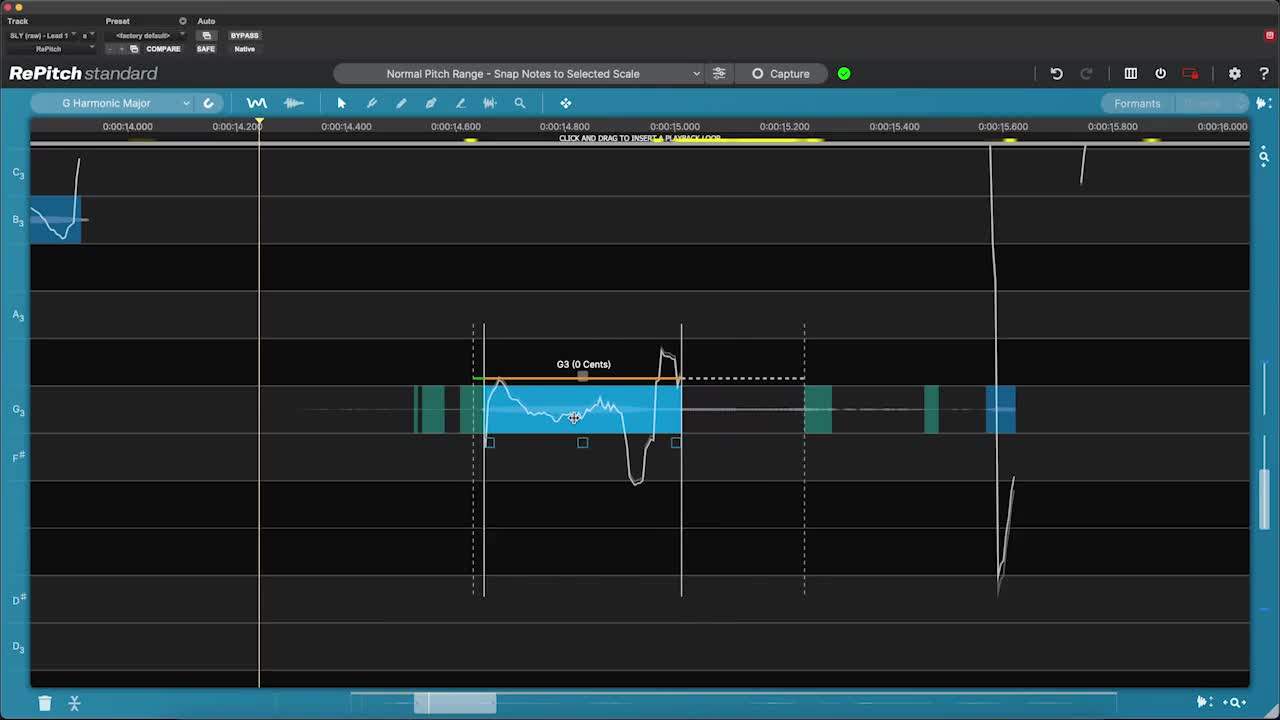Click the preset copy settings icon

[x=134, y=48]
